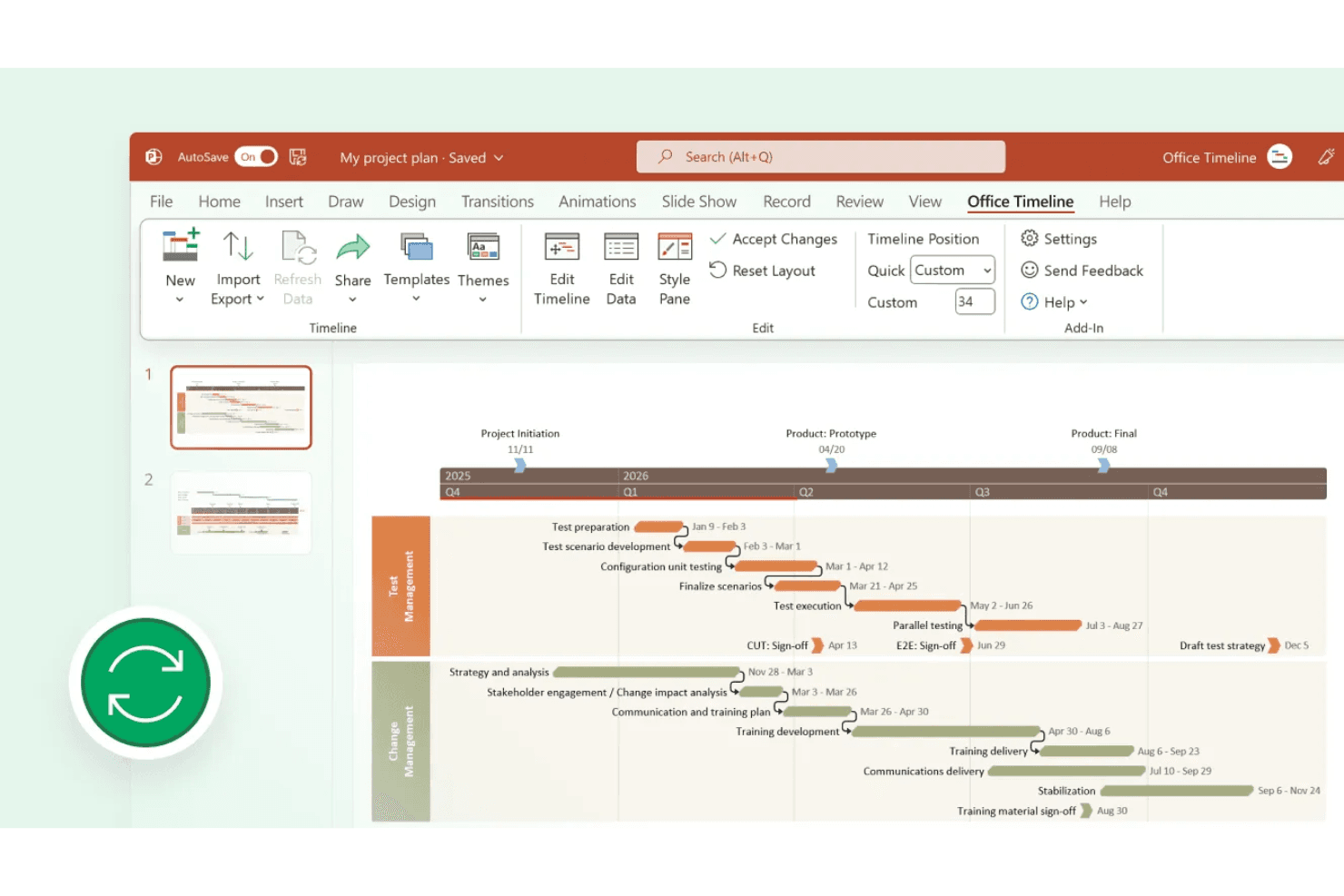Click the Project Initiation milestone marker
1344x896 pixels.
[x=520, y=465]
